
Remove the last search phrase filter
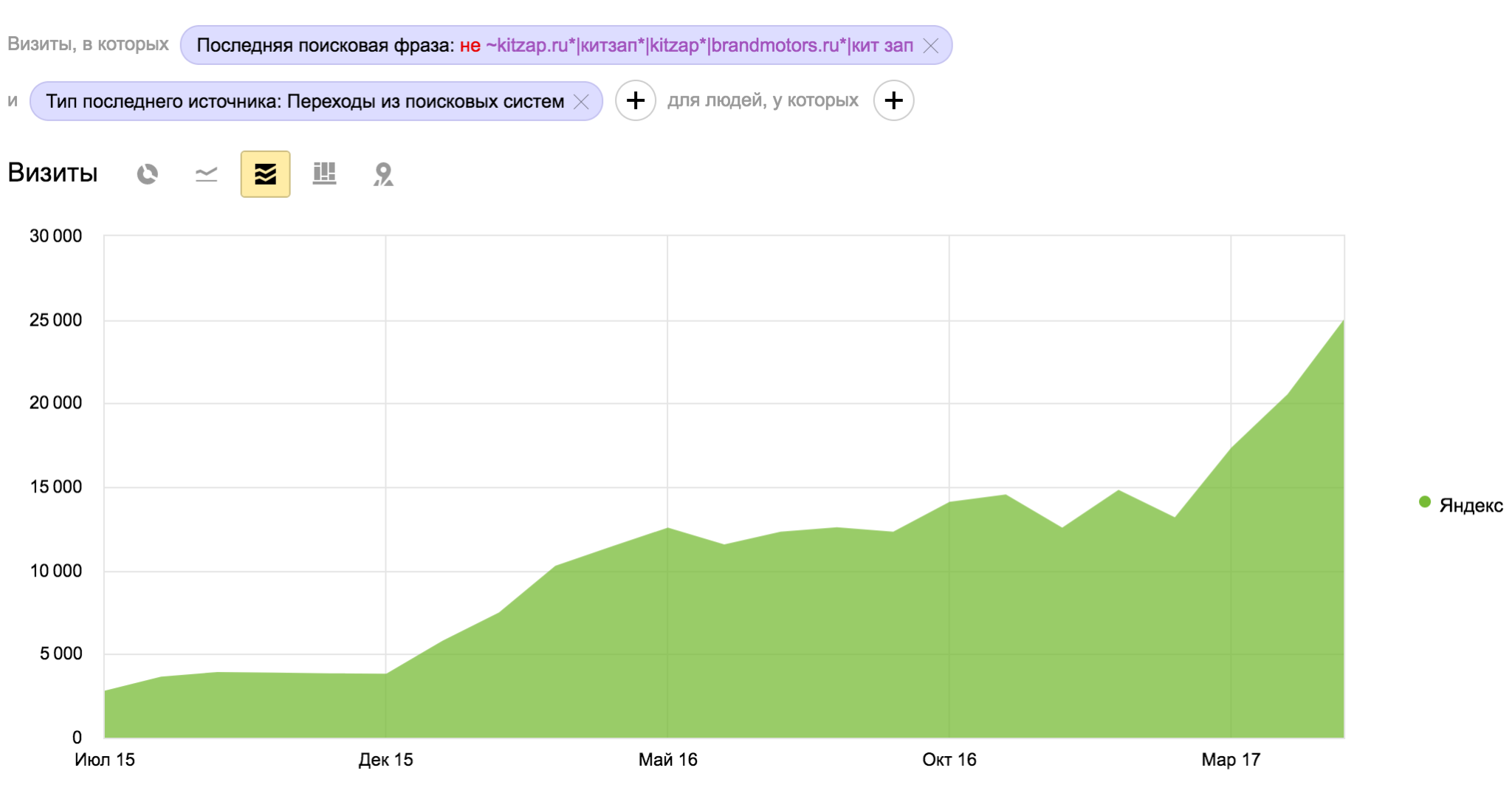point(931,46)
